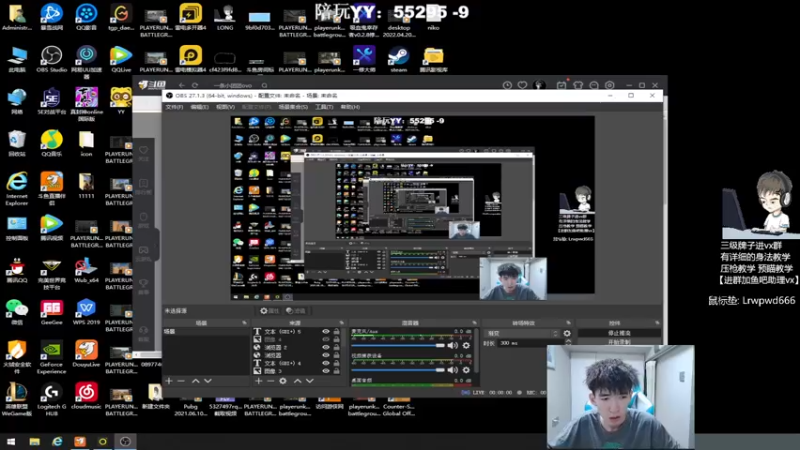Add a source with the Sources plus icon
Screen dimensions: 800x450
pyautogui.click(x=259, y=381)
